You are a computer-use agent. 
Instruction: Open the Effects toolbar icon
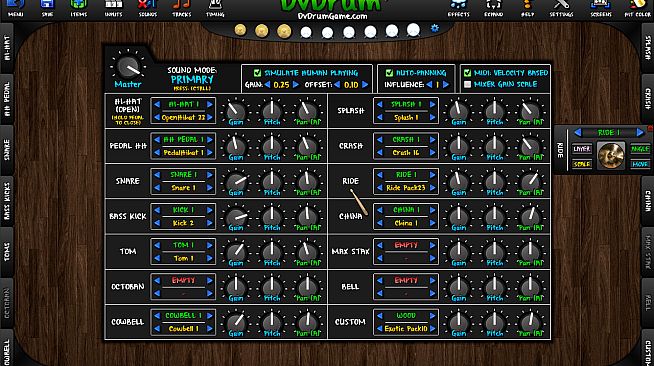click(x=458, y=8)
